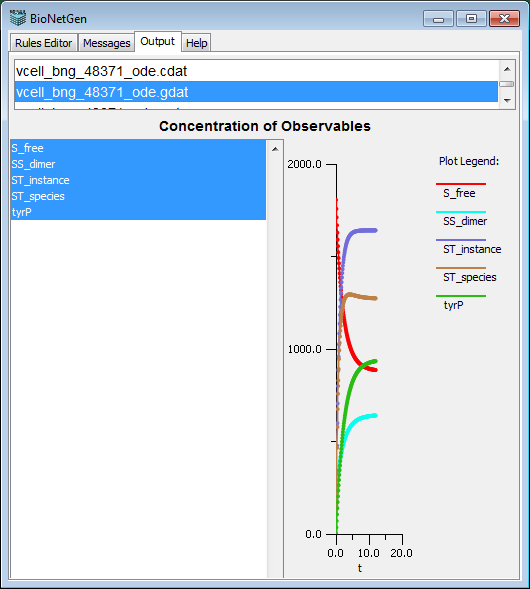The image size is (530, 589).
Task: Click the red S_free legend swatch
Action: click(461, 184)
